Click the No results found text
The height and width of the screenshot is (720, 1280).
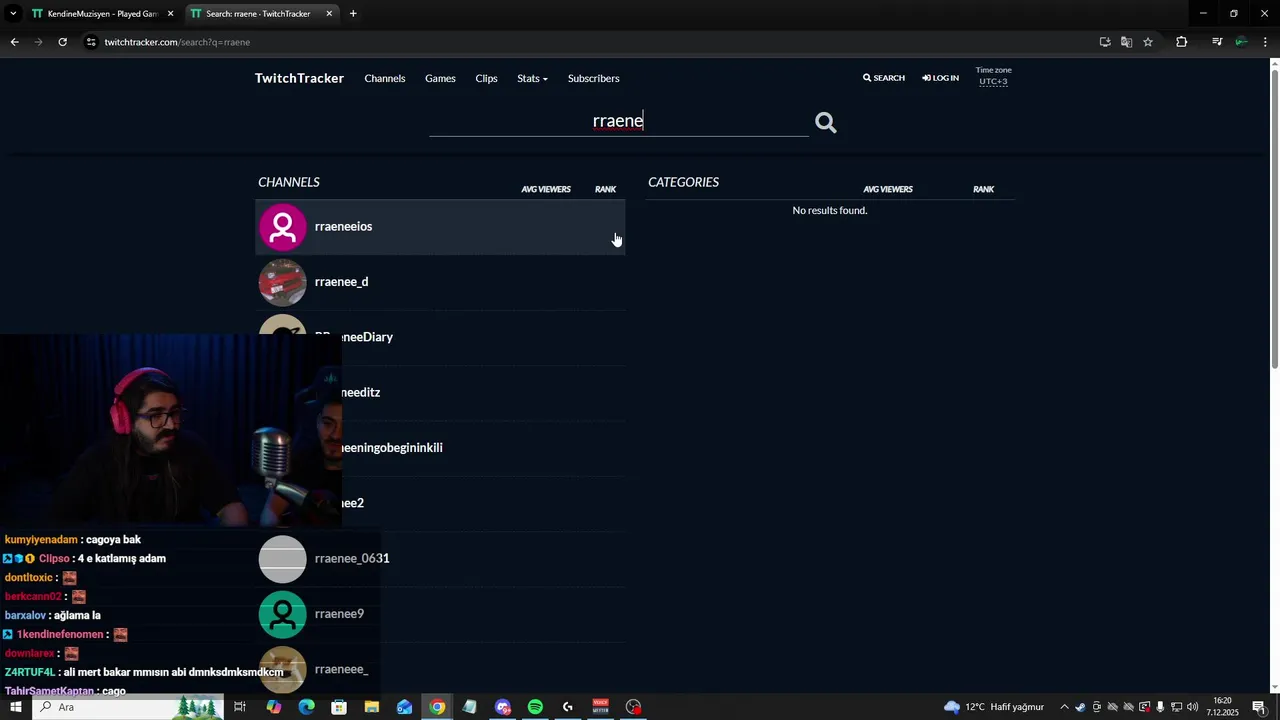tap(830, 211)
